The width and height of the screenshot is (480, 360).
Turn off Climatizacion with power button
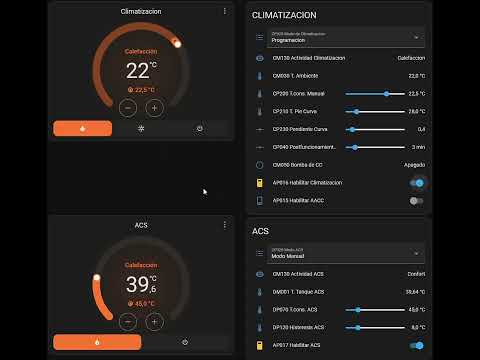point(200,129)
